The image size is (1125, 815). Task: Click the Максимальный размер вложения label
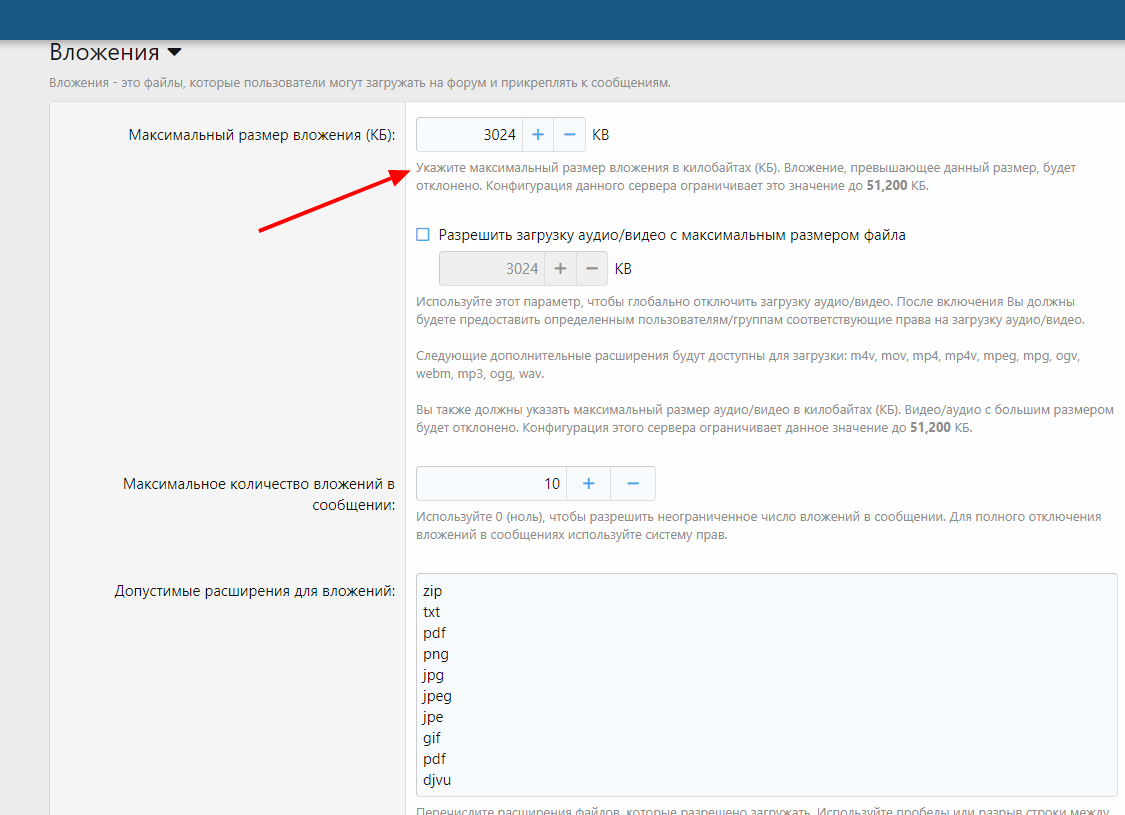[x=262, y=135]
